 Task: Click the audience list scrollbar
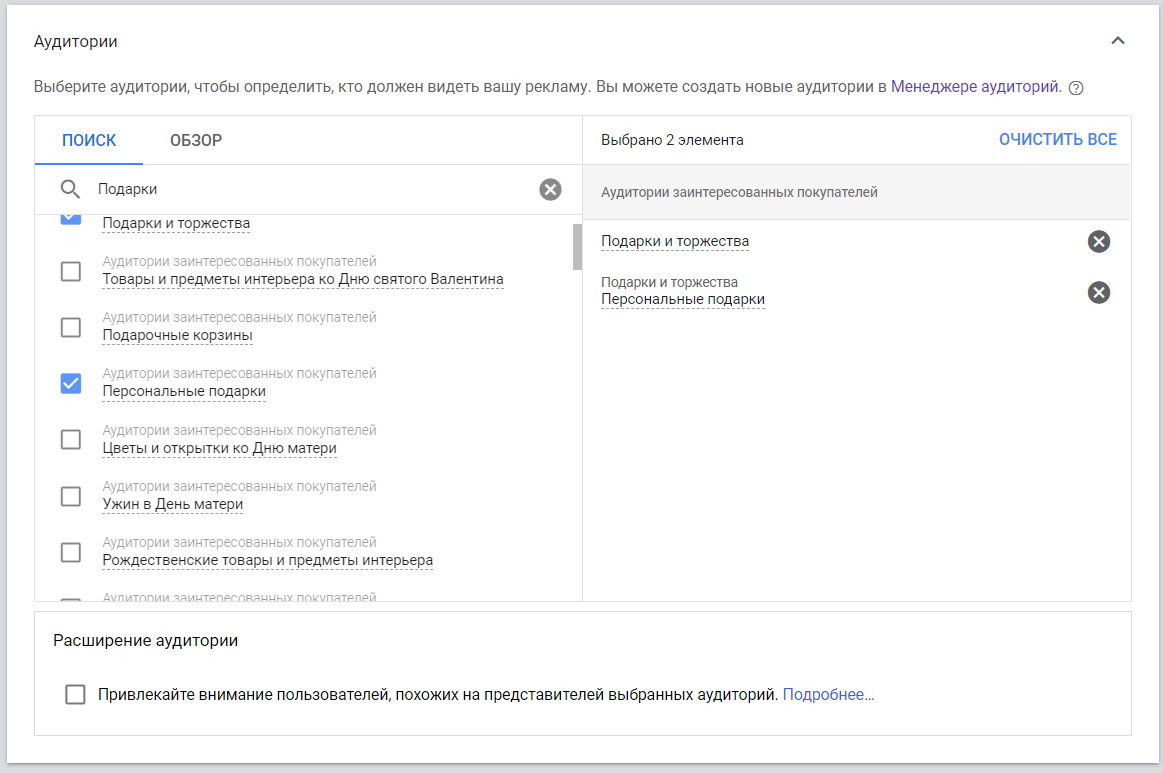pos(577,247)
